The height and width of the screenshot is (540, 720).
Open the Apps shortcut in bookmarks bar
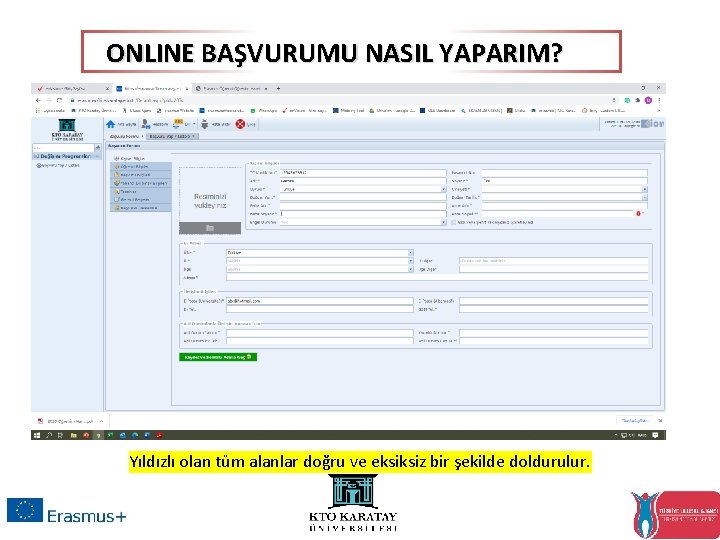[51, 111]
